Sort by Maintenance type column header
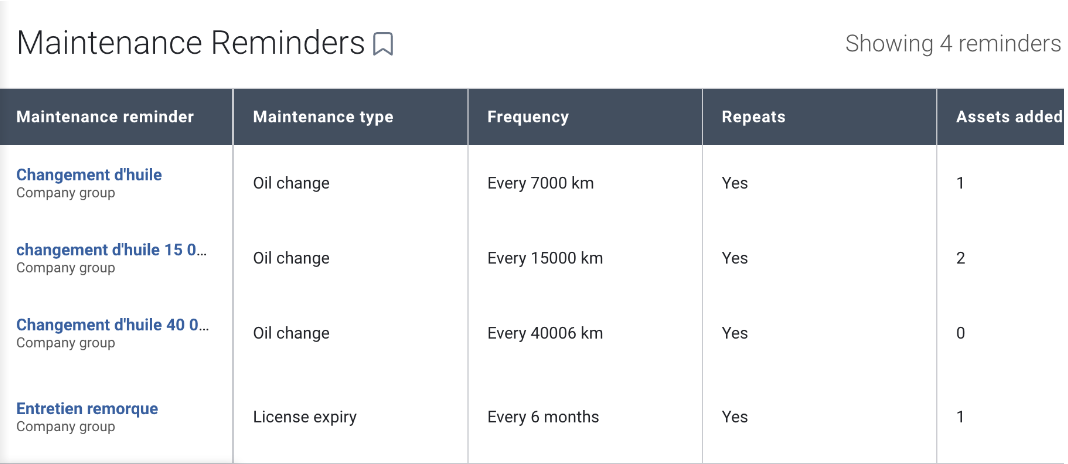 point(323,117)
